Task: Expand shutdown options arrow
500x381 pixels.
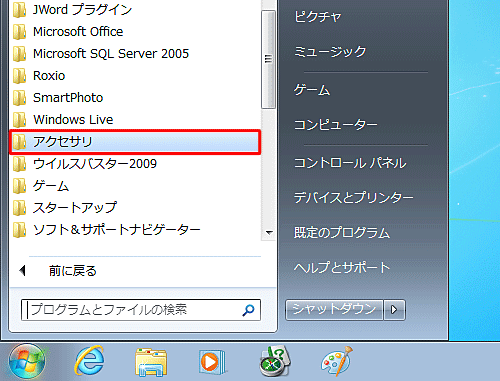Action: pos(394,310)
